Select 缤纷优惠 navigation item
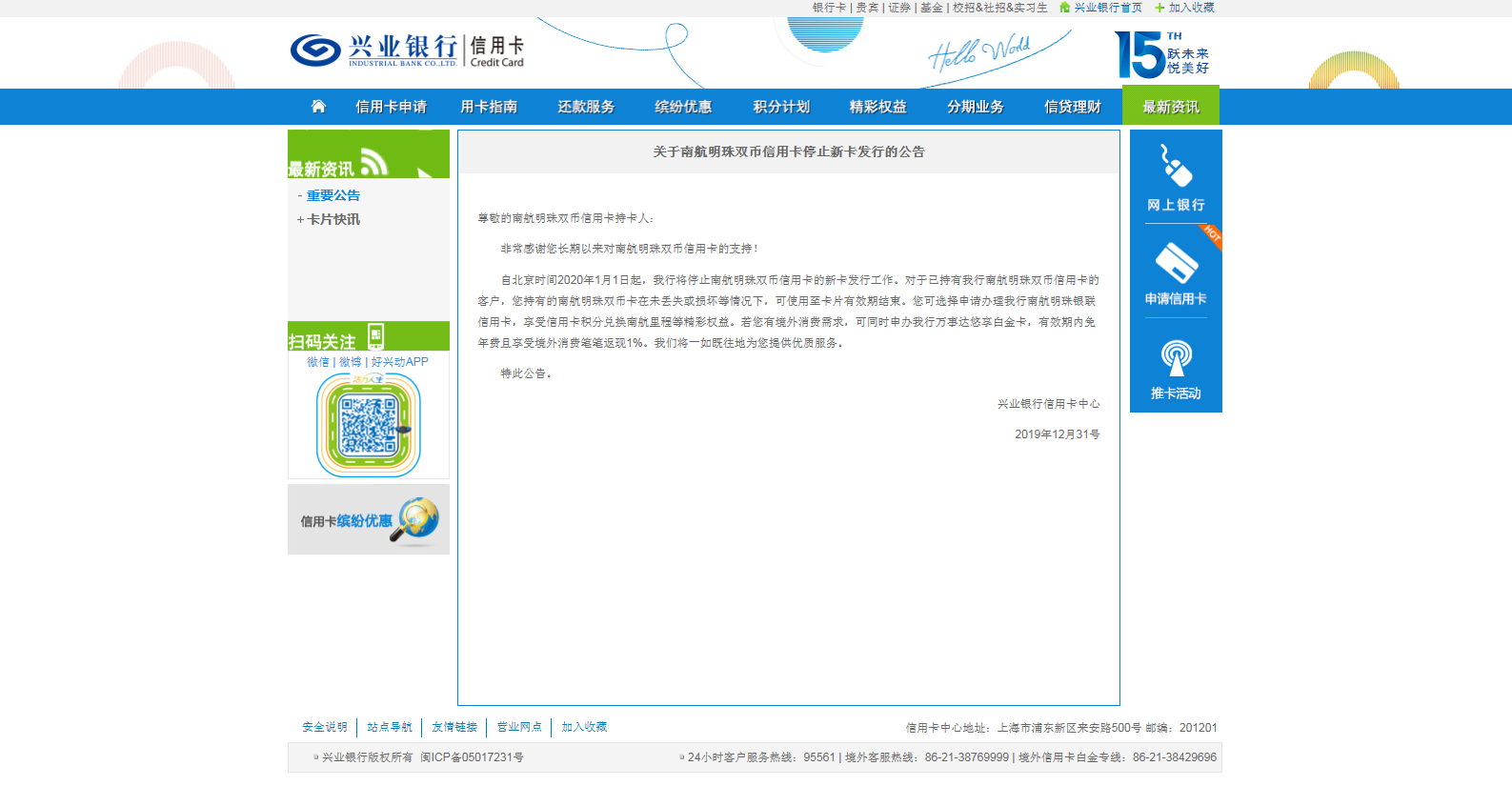This screenshot has height=786, width=1512. 683,107
